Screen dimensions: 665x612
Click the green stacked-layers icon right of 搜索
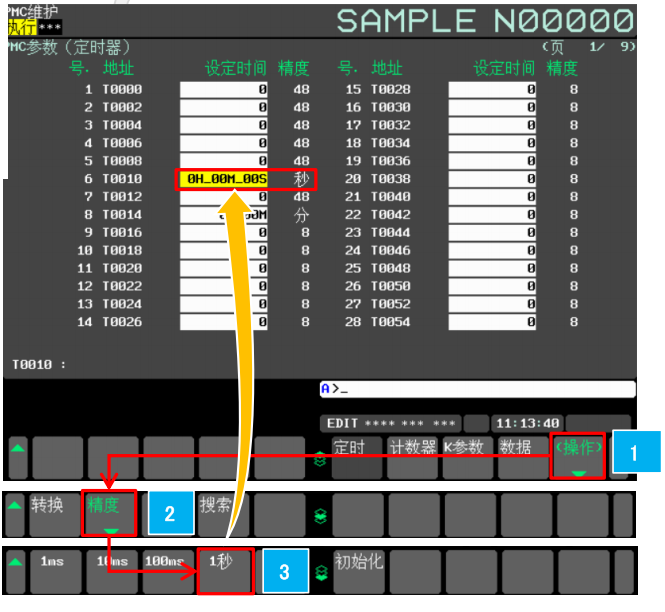pyautogui.click(x=321, y=516)
